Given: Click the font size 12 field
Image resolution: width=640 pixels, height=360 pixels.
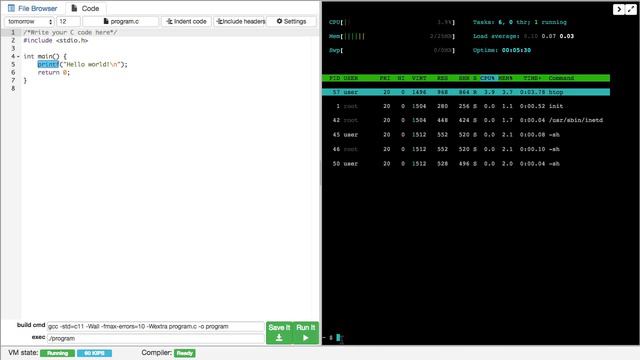Looking at the screenshot, I should [x=69, y=21].
